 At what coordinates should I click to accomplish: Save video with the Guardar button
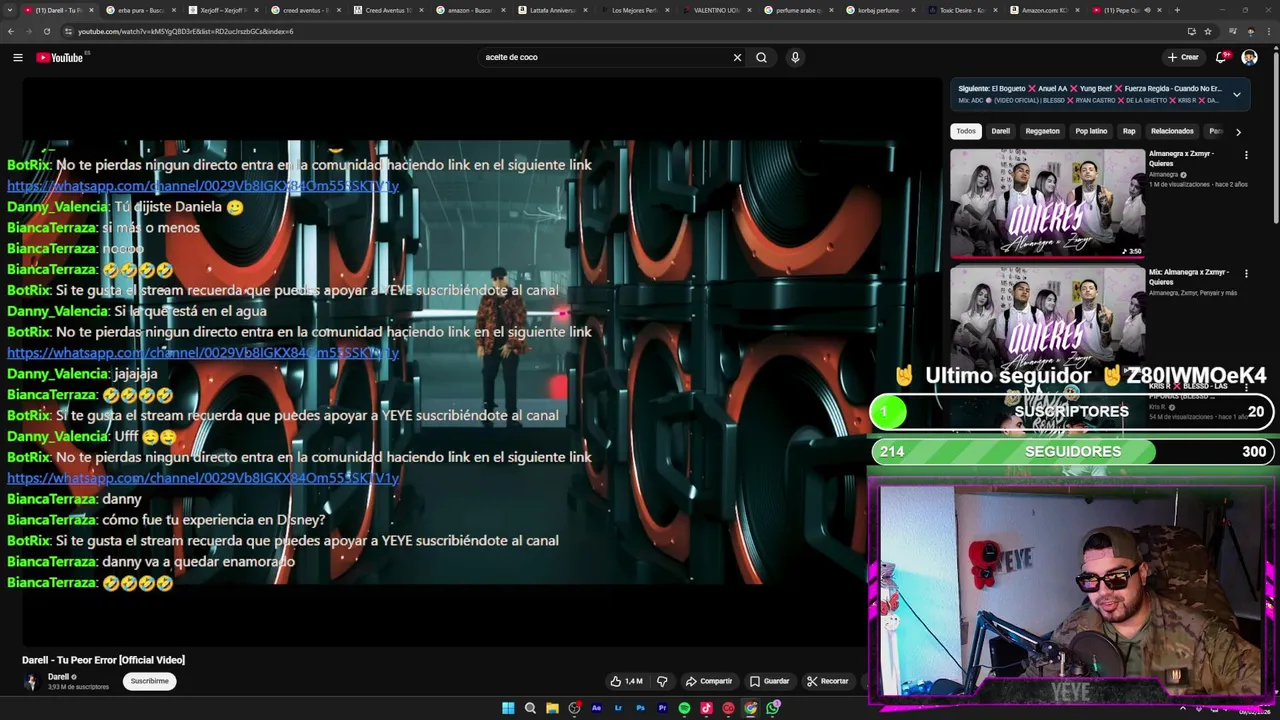coord(770,681)
